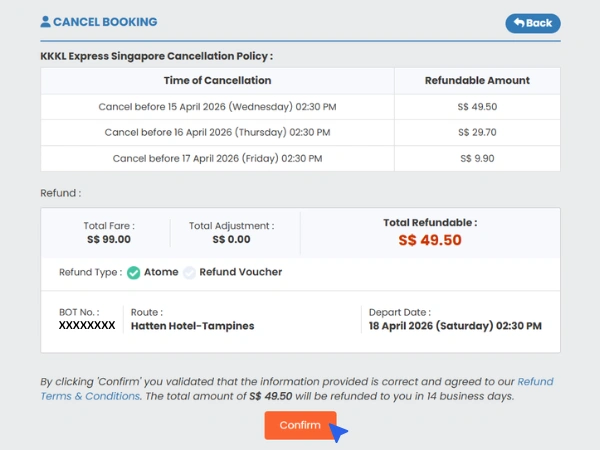
Task: Click the Refundable Amount column header
Action: click(477, 80)
